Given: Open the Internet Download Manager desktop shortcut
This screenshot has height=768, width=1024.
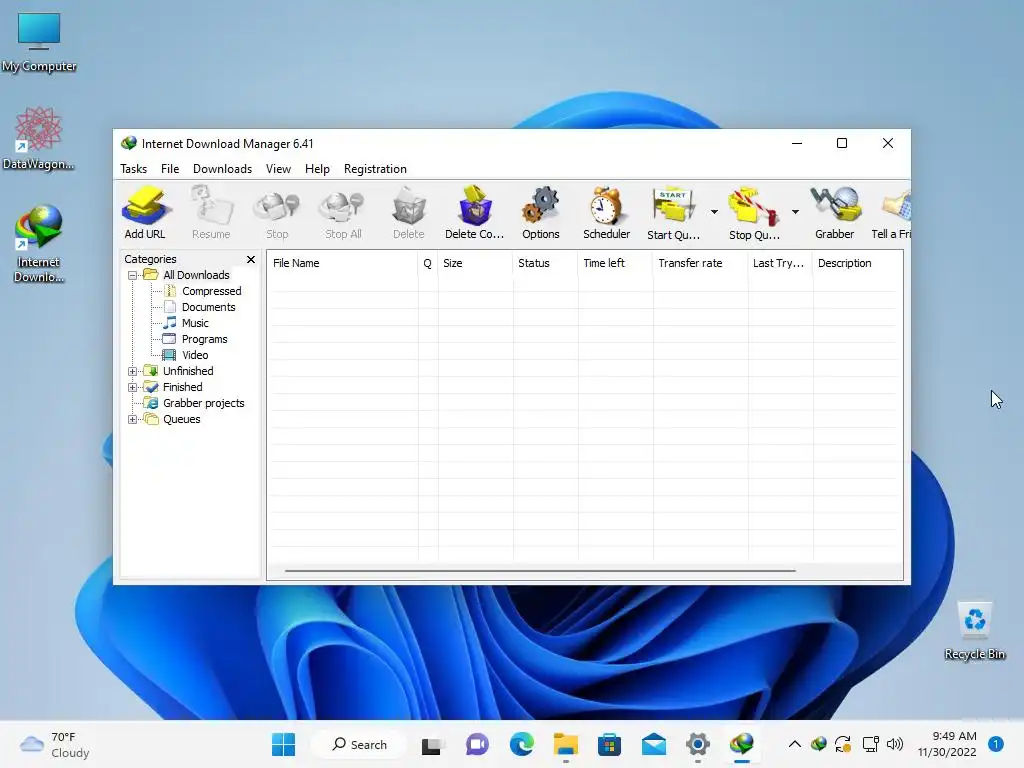Looking at the screenshot, I should point(39,244).
